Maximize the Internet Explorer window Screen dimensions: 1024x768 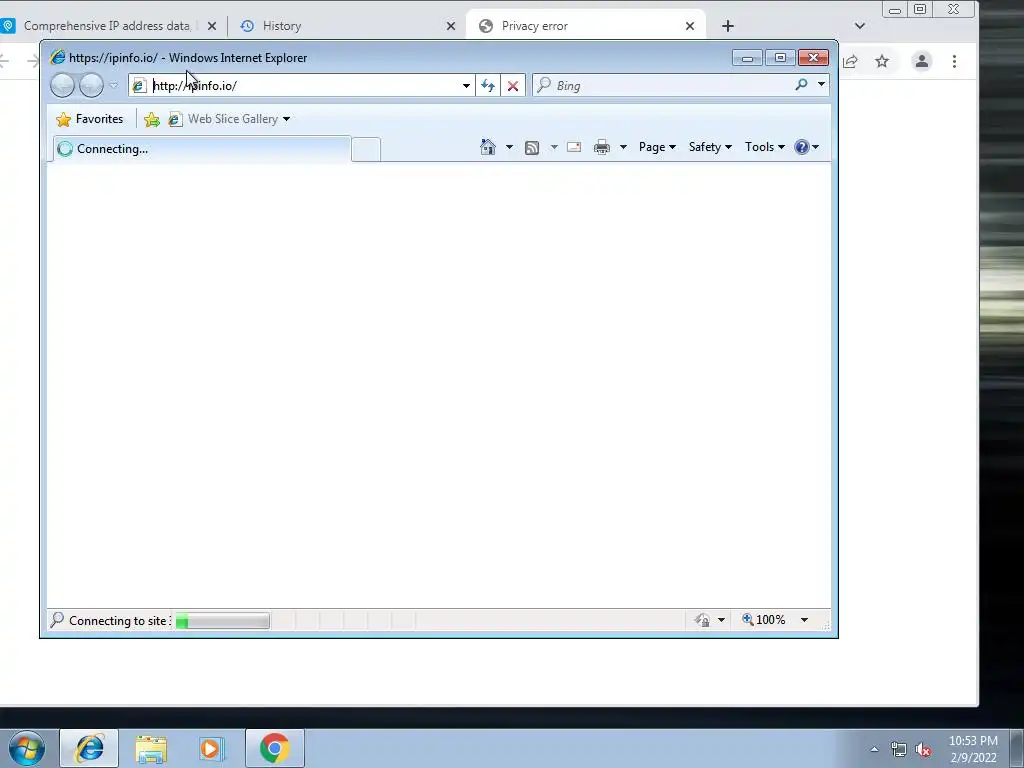(780, 58)
